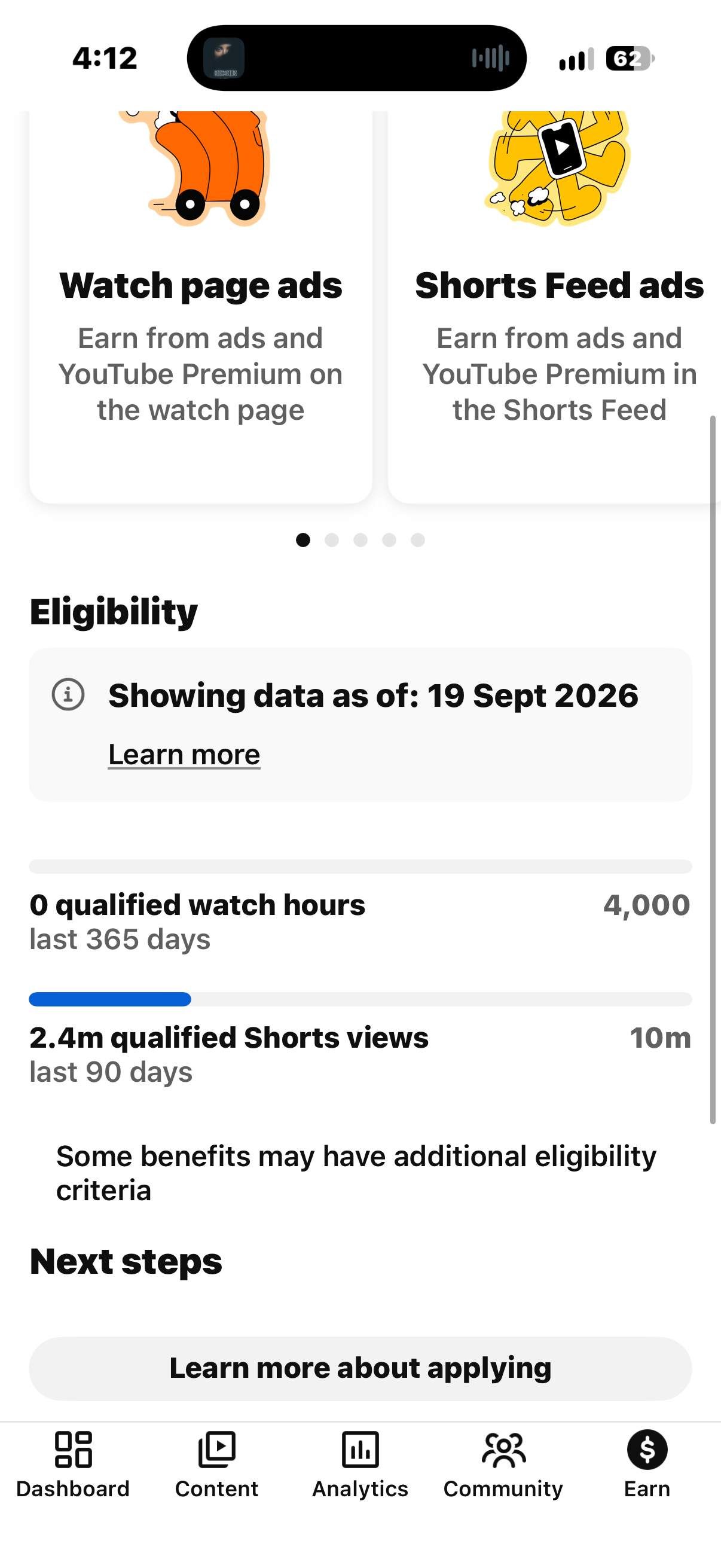Tap the audio waveform icon in Dynamic Island

[x=490, y=59]
